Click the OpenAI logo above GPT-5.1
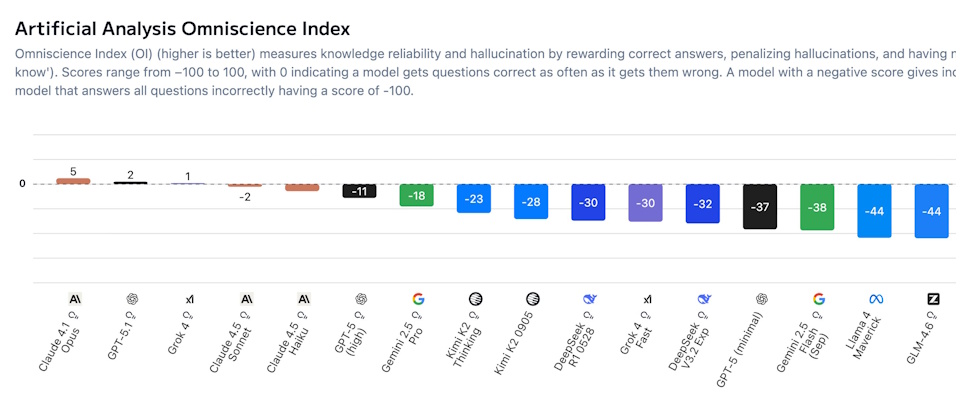 pos(132,299)
